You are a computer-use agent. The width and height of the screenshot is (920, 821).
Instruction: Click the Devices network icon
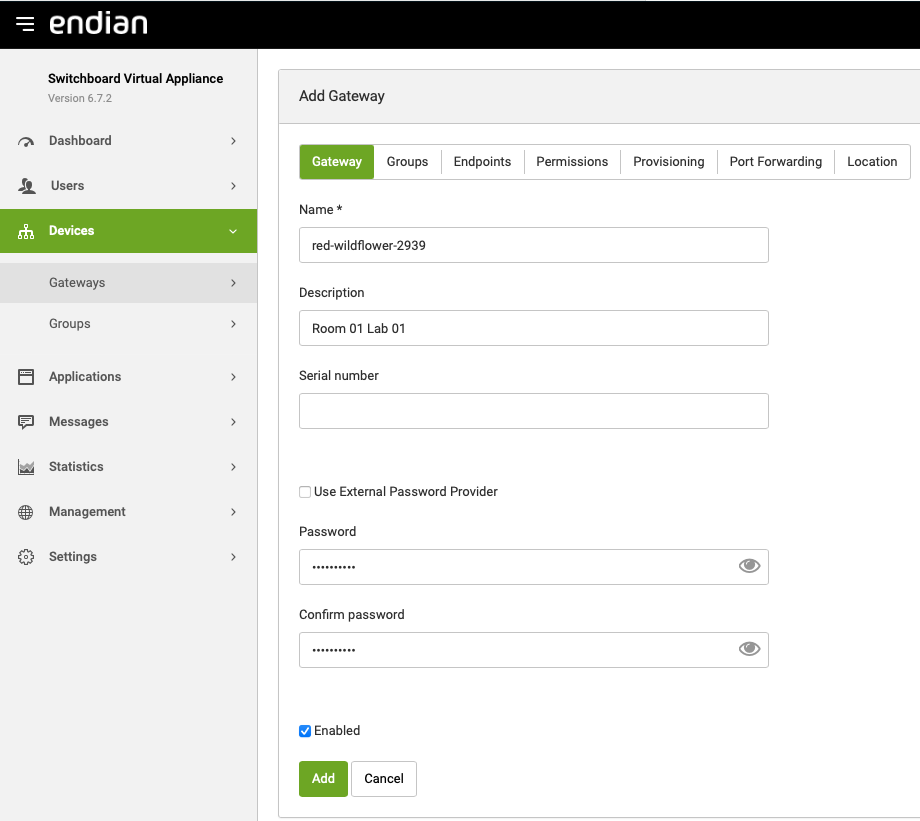coord(27,231)
